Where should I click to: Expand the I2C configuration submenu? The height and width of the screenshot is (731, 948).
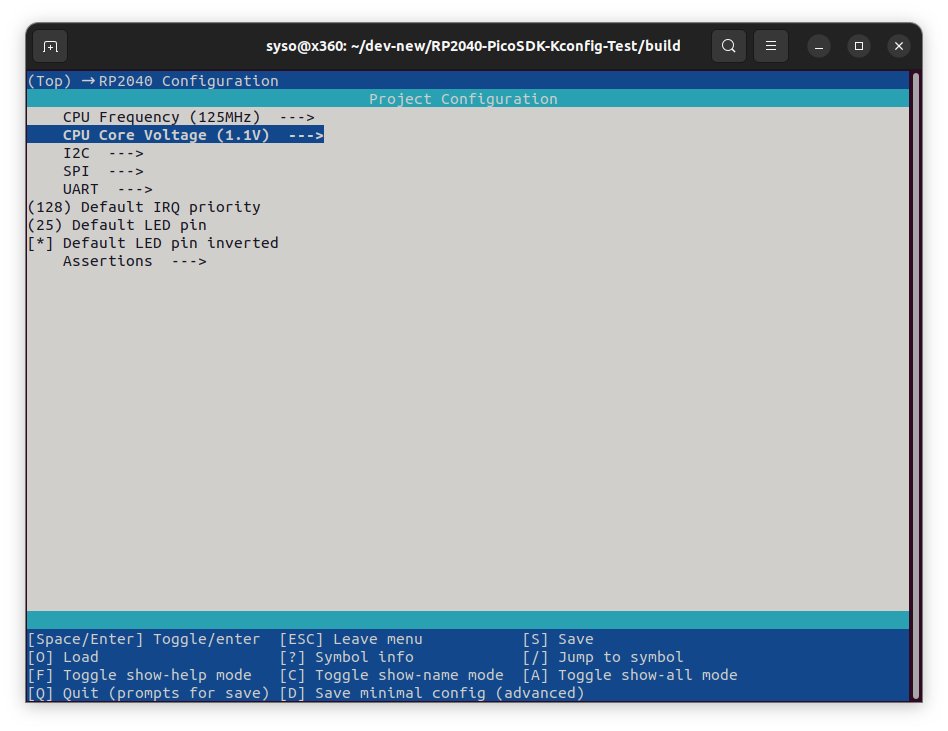(x=100, y=152)
